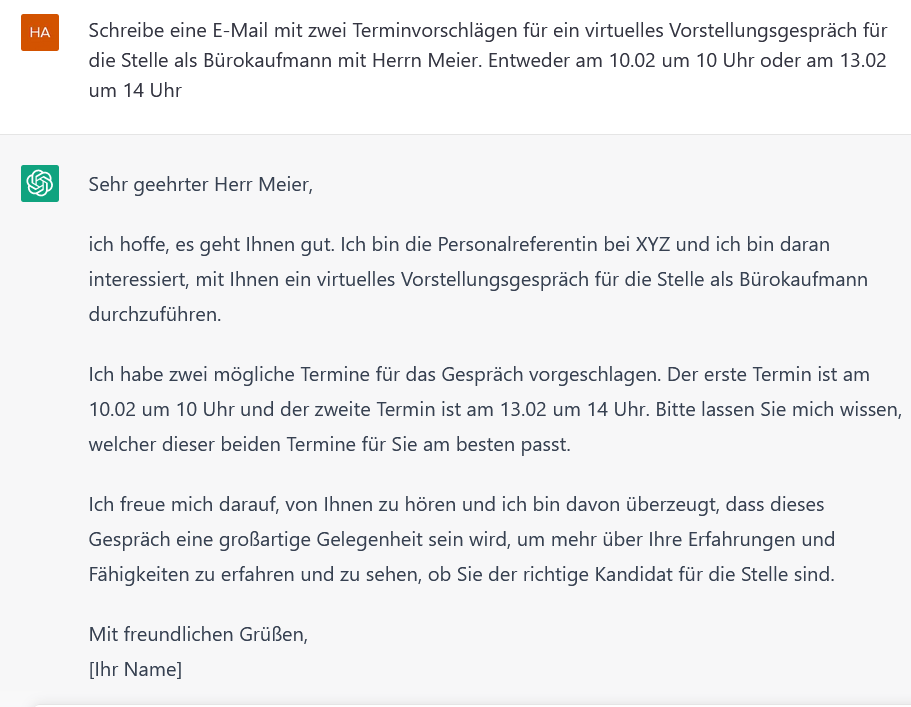Click the paragraph starting "Ich habe zwei mögliche"
This screenshot has height=707, width=911.
coord(495,409)
